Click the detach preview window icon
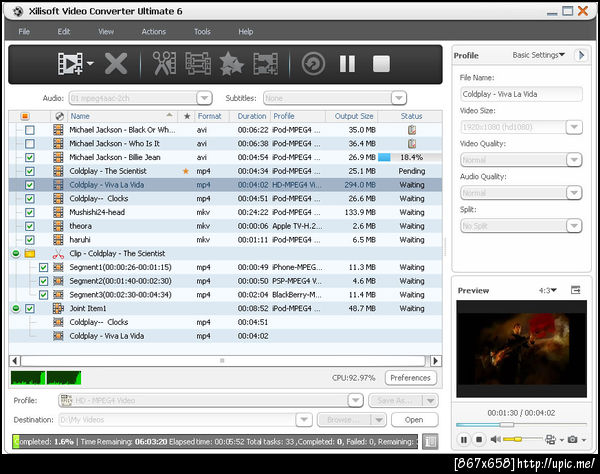600x474 pixels. point(576,290)
